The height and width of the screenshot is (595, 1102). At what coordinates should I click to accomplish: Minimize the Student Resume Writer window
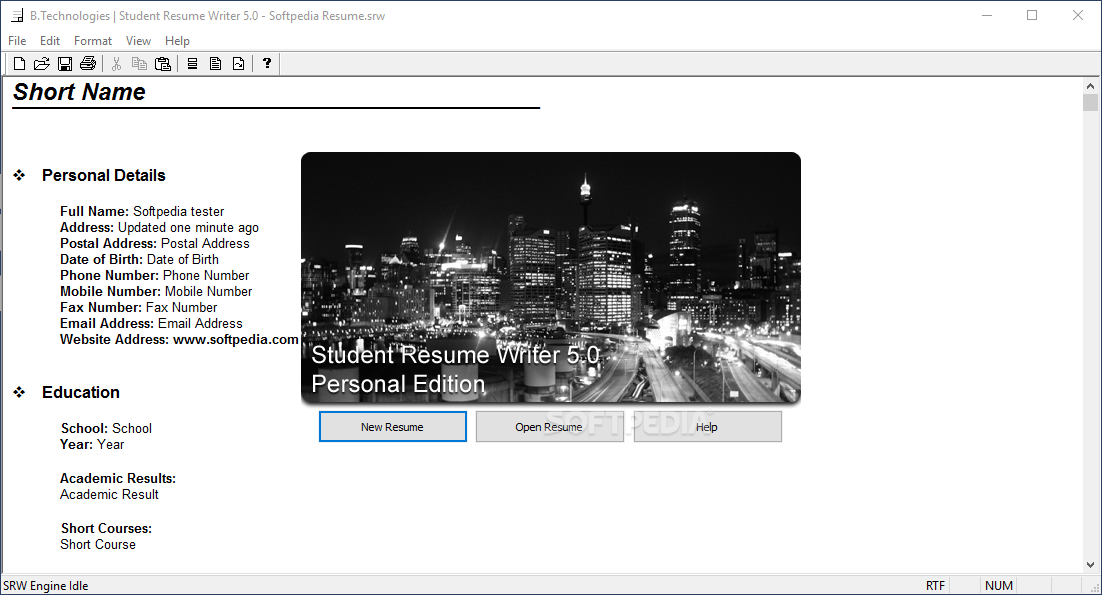pyautogui.click(x=987, y=15)
